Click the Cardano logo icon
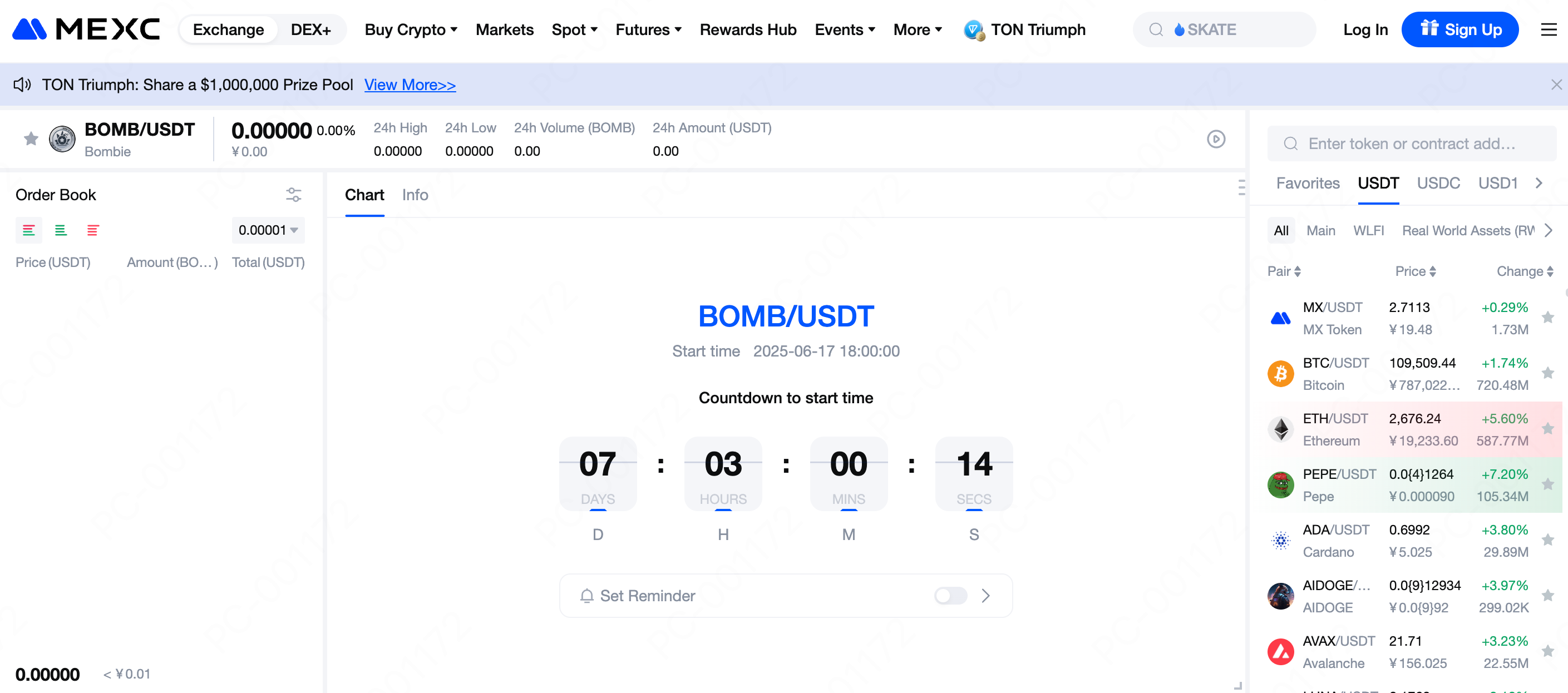The image size is (1568, 693). pyautogui.click(x=1280, y=539)
